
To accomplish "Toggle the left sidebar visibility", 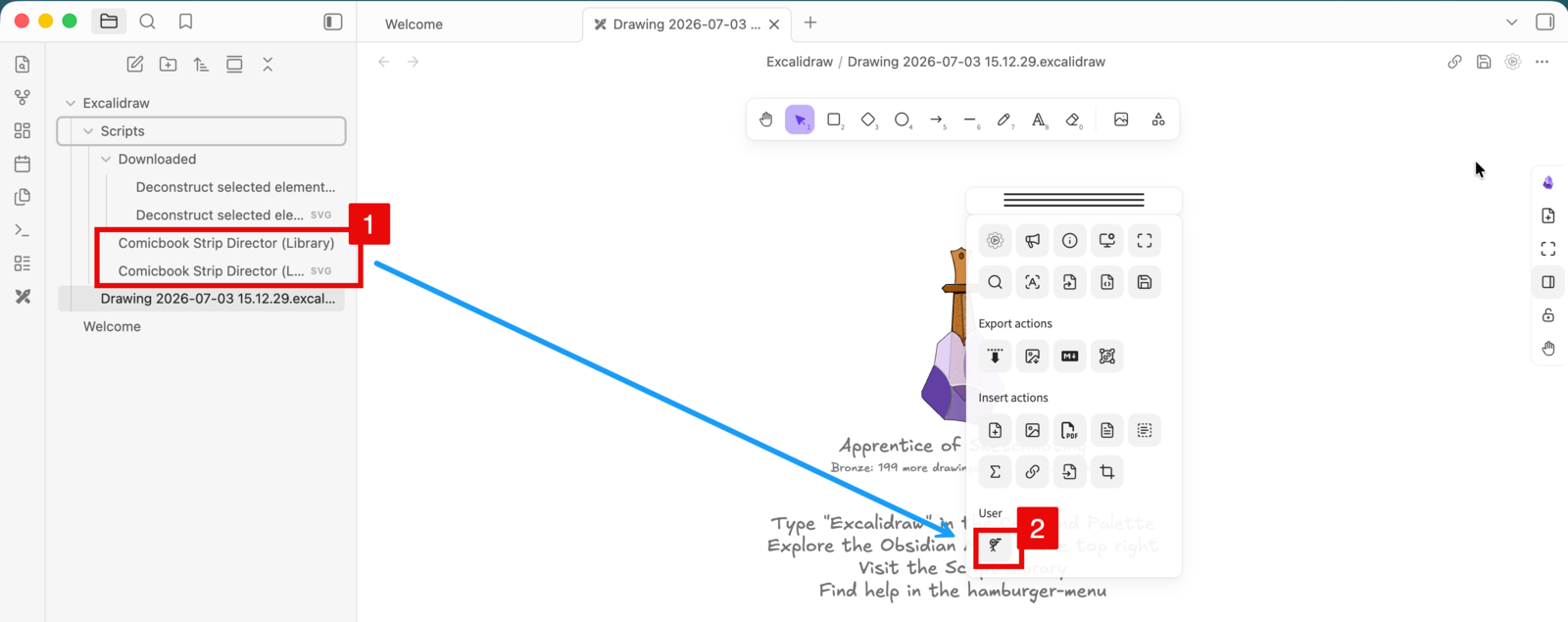I will tap(333, 22).
